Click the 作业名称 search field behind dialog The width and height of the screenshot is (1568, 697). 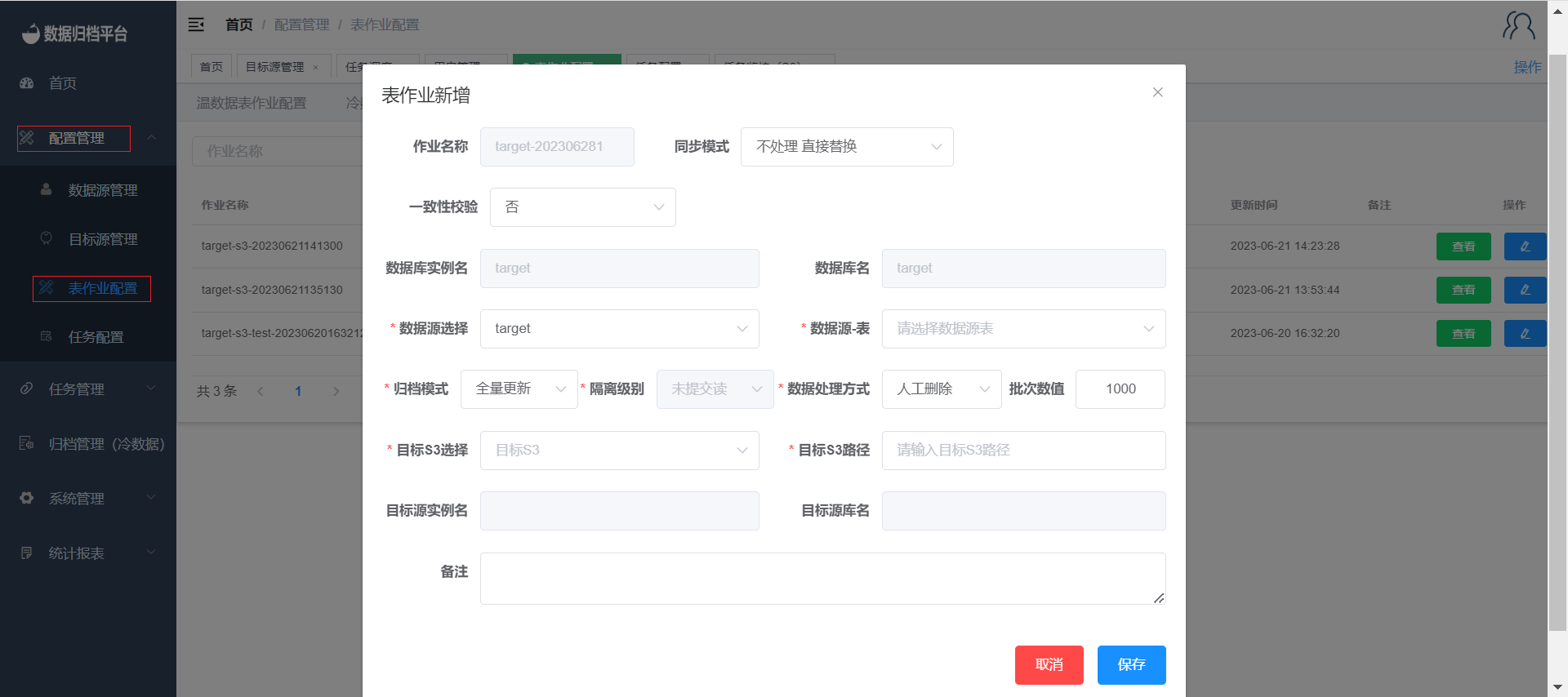click(x=278, y=151)
